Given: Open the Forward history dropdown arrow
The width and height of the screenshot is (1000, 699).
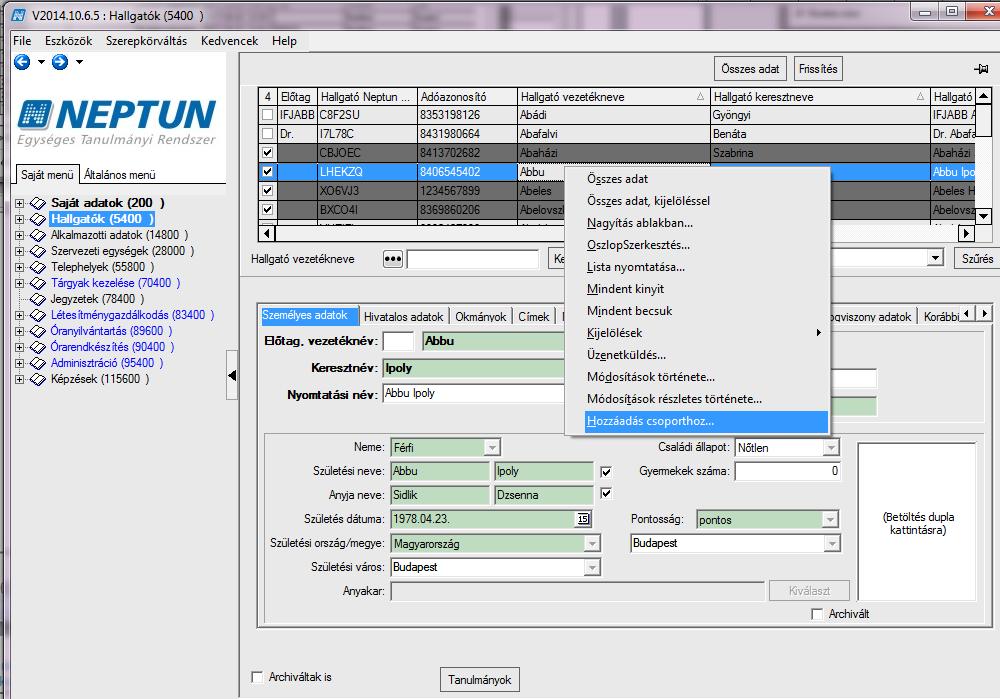Looking at the screenshot, I should tap(79, 62).
